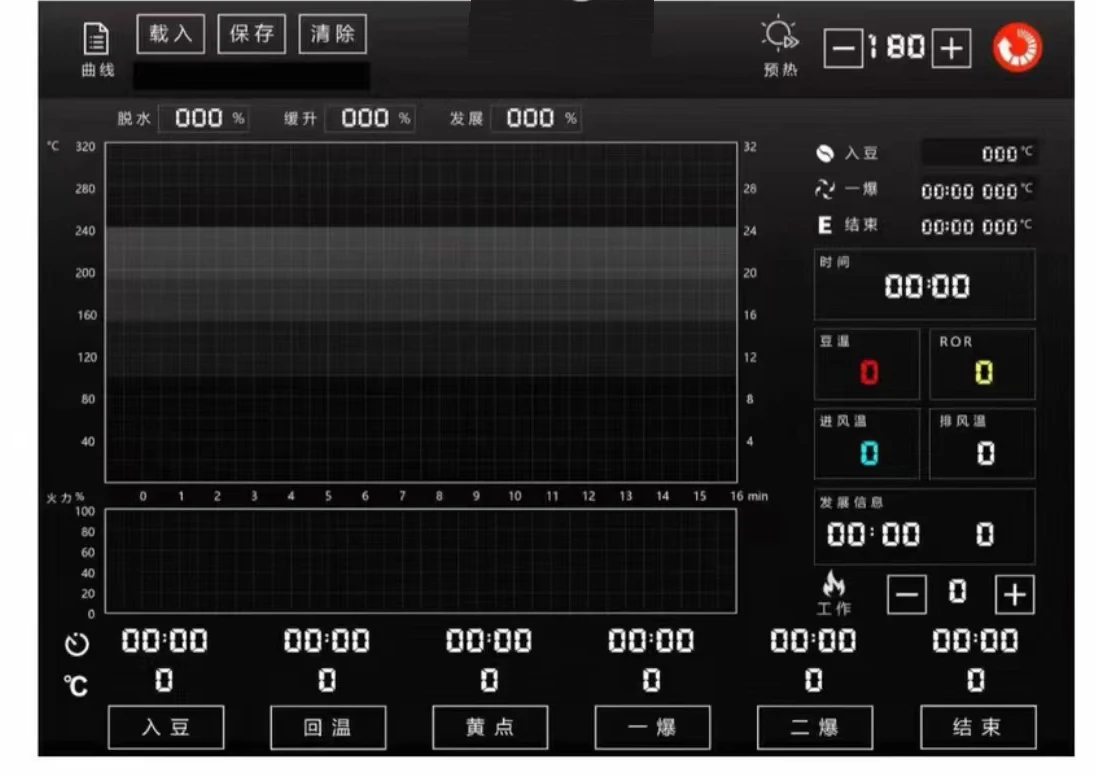Click the 入豆 charge button at bottom

point(166,727)
